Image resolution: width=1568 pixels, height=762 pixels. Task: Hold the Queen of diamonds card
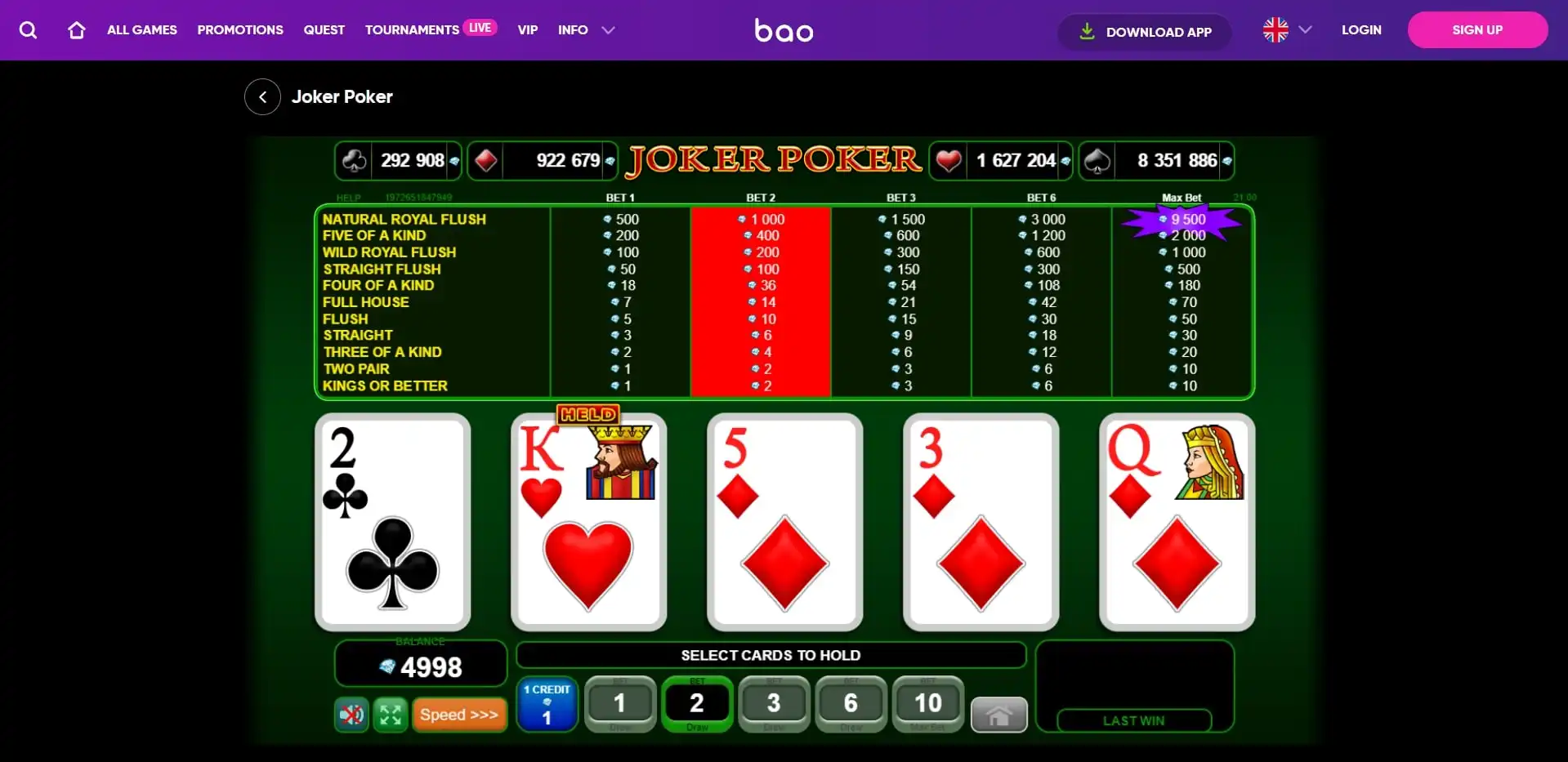point(1177,522)
